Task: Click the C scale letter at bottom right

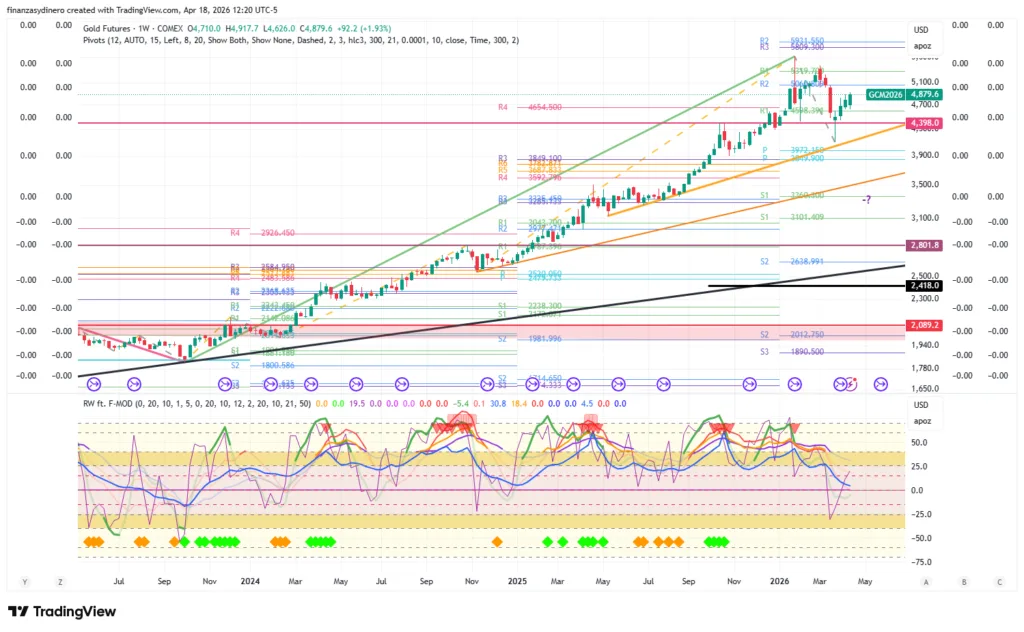Action: click(999, 581)
